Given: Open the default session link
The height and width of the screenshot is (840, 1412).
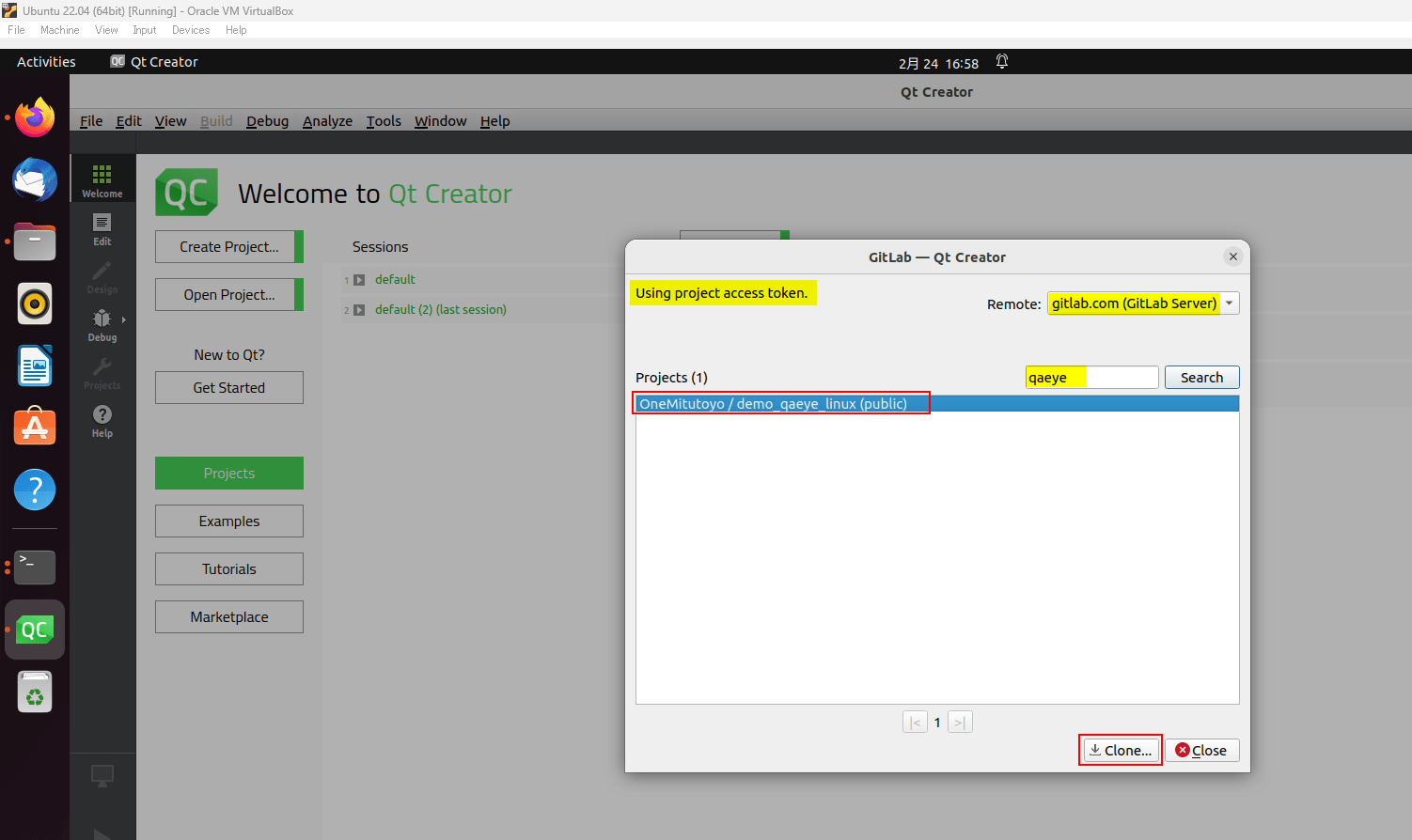Looking at the screenshot, I should pyautogui.click(x=395, y=280).
